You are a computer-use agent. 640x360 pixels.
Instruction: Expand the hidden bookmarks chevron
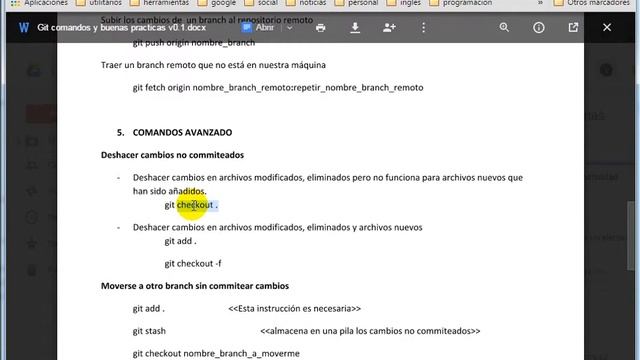point(540,3)
